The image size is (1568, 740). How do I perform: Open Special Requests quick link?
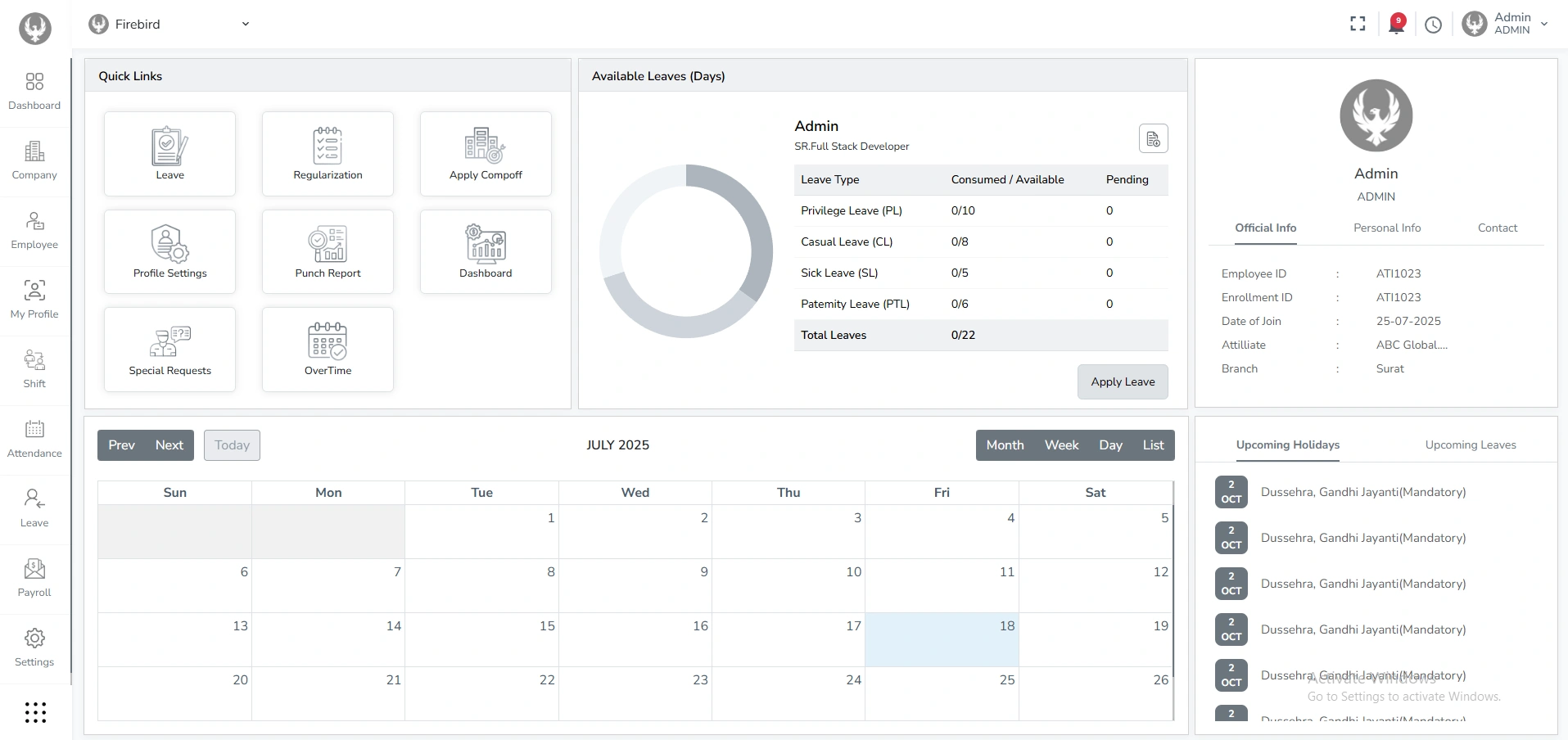click(169, 349)
